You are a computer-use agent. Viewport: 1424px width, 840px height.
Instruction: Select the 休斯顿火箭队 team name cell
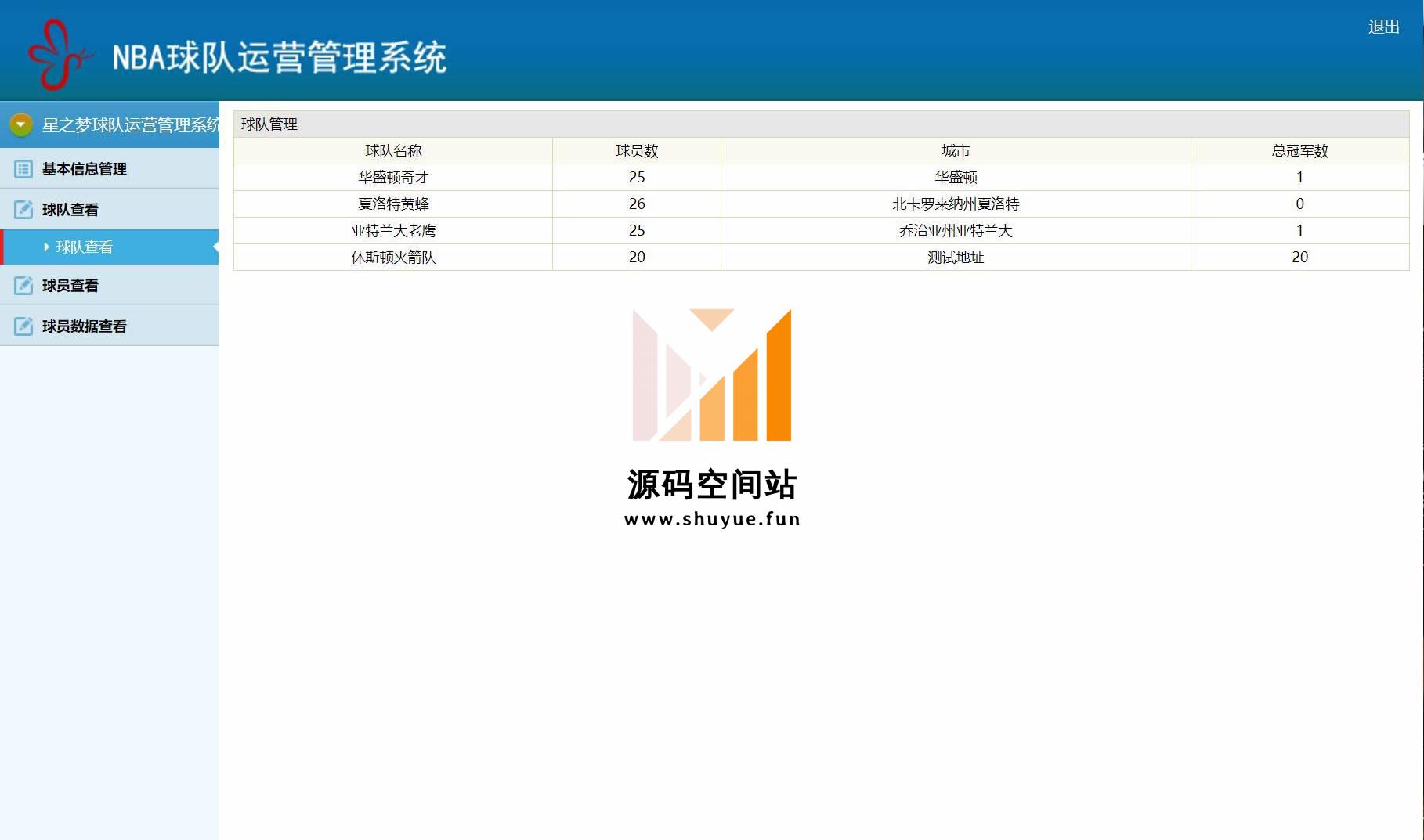pyautogui.click(x=393, y=258)
